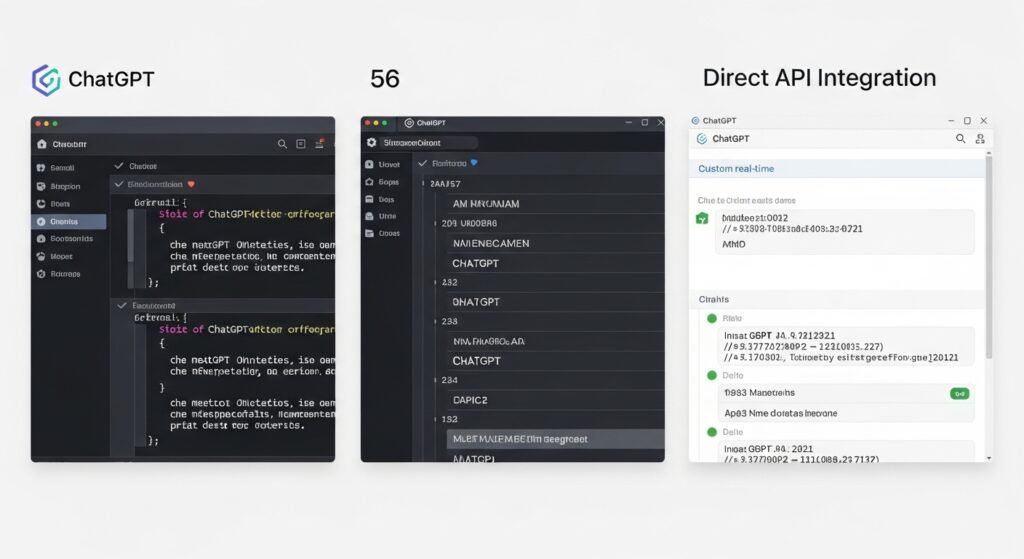Screen dimensions: 1024x559
Task: Toggle the Rolitoroo checkmark in middle window
Action: click(423, 163)
